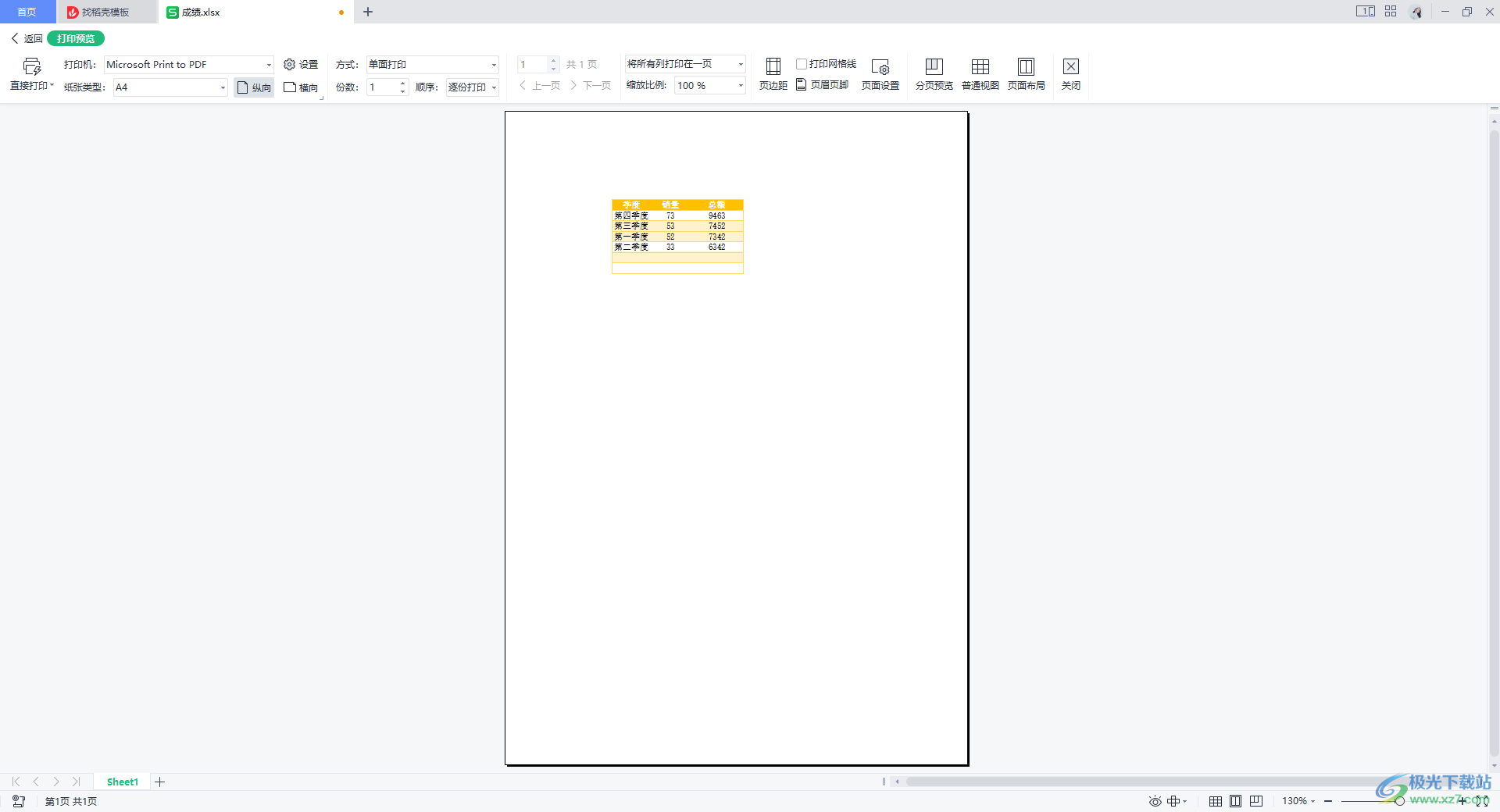Zoom out with minus button
Screen dimensions: 1500x812
click(1328, 801)
